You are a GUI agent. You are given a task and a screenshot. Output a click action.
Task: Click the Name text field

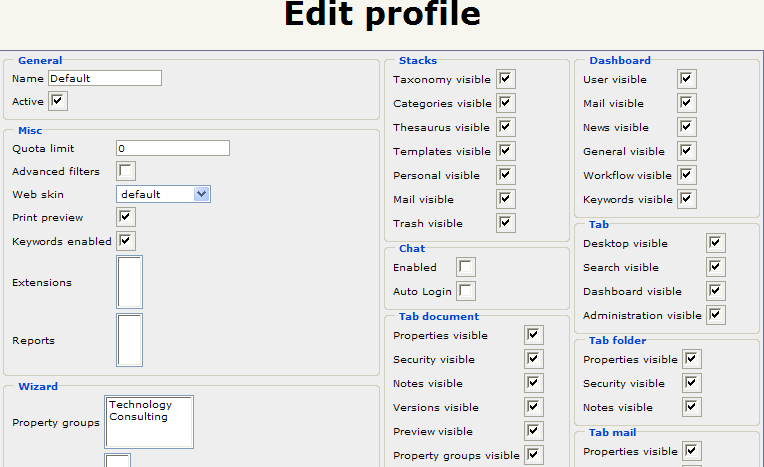click(104, 78)
